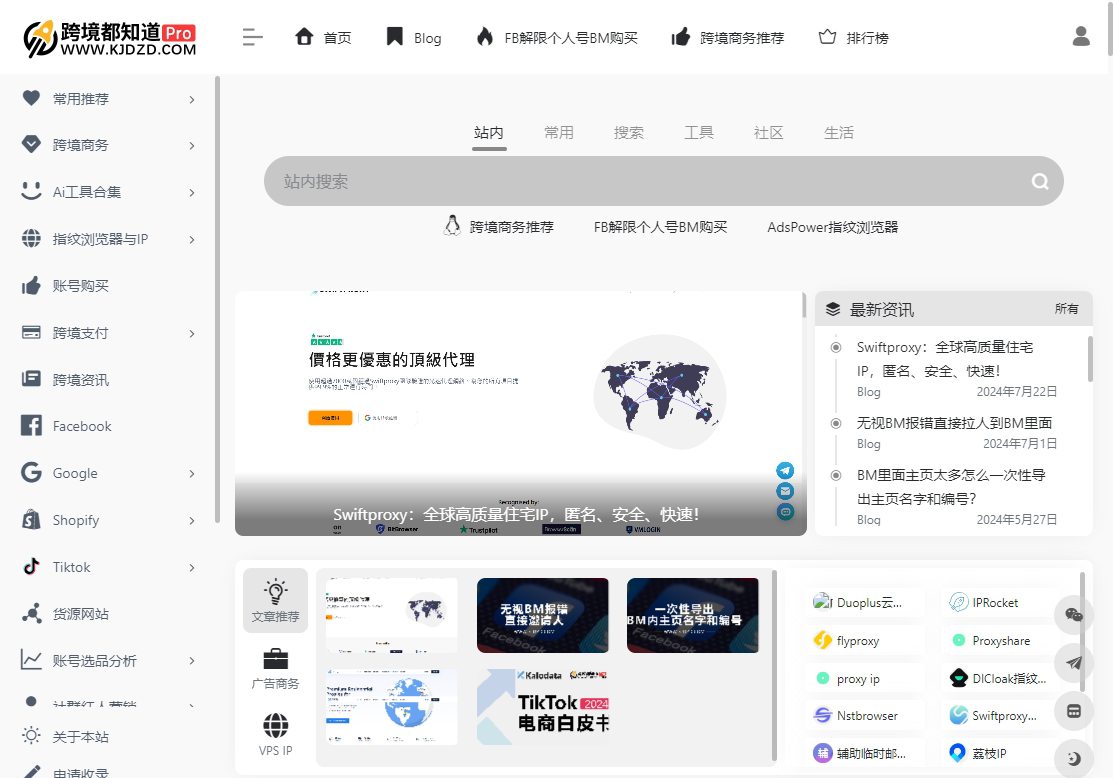
Task: Click the heart icon beside 常用推荐
Action: 31,98
